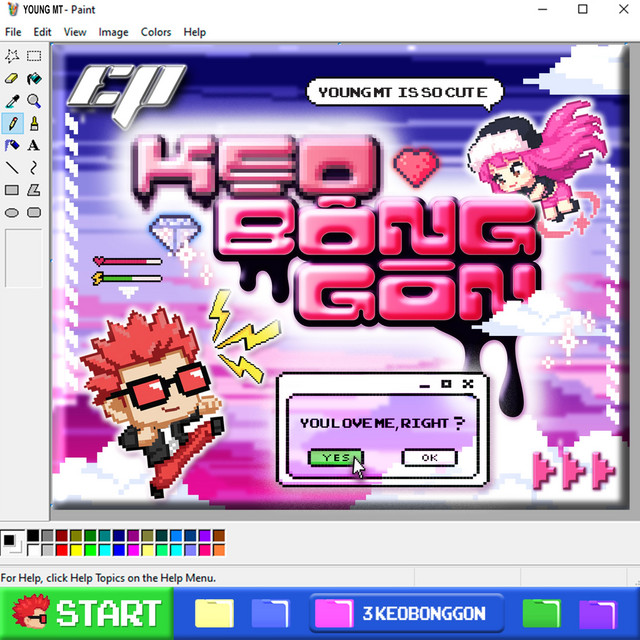Viewport: 640px width, 640px height.
Task: Select the Fill With Color bucket
Action: pyautogui.click(x=34, y=78)
